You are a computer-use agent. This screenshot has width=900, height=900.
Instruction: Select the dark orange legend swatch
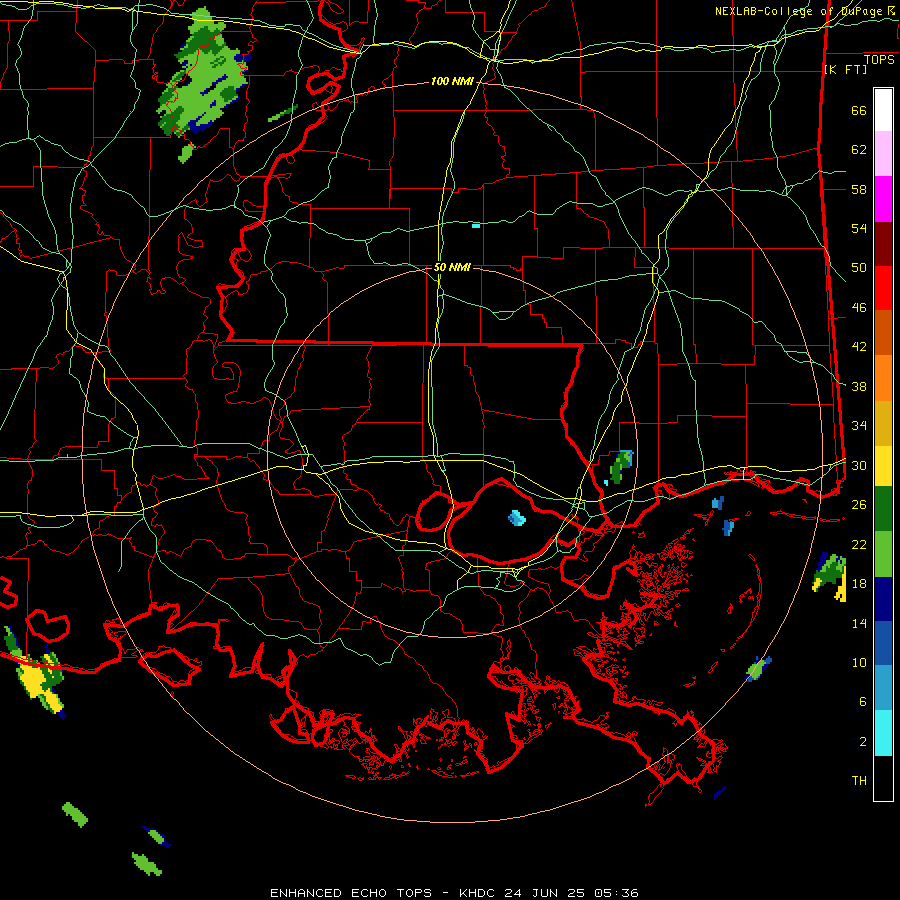coord(883,333)
